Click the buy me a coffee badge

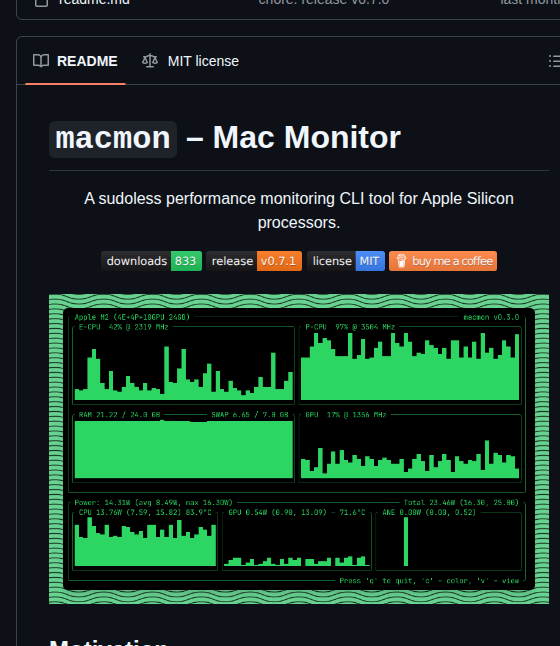(x=443, y=261)
